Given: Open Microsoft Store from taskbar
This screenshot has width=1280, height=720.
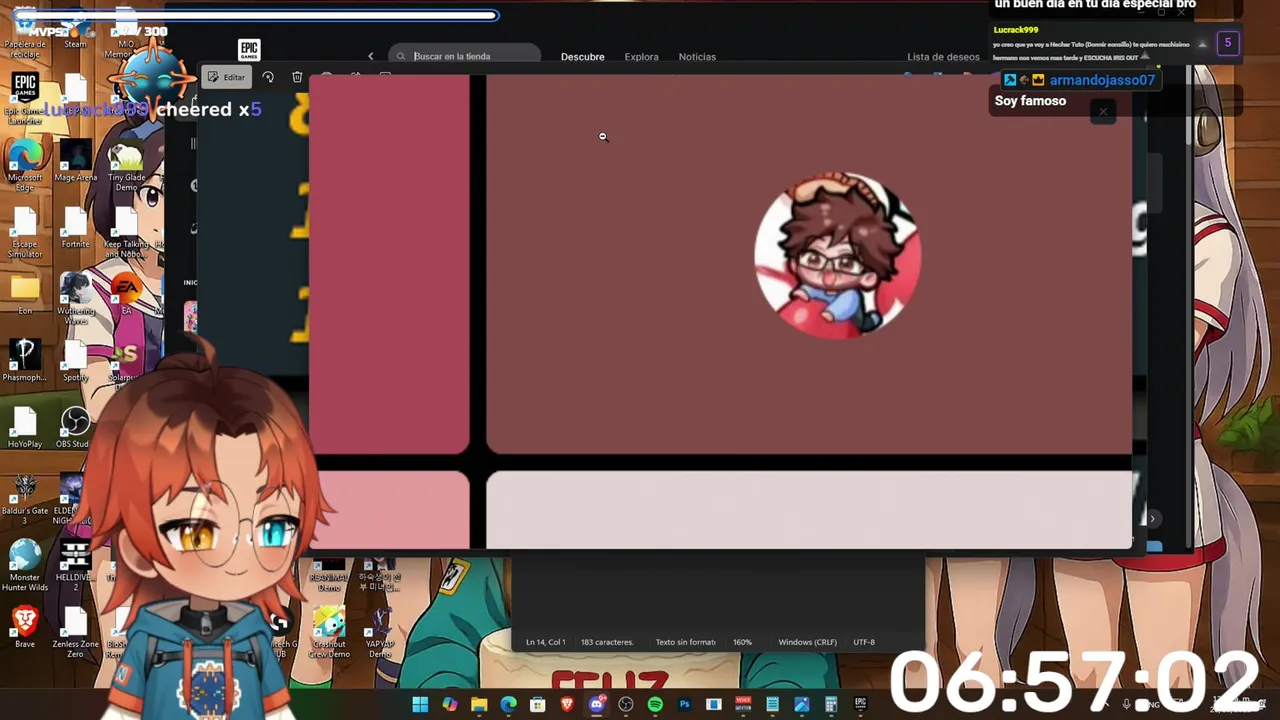Looking at the screenshot, I should pos(538,705).
